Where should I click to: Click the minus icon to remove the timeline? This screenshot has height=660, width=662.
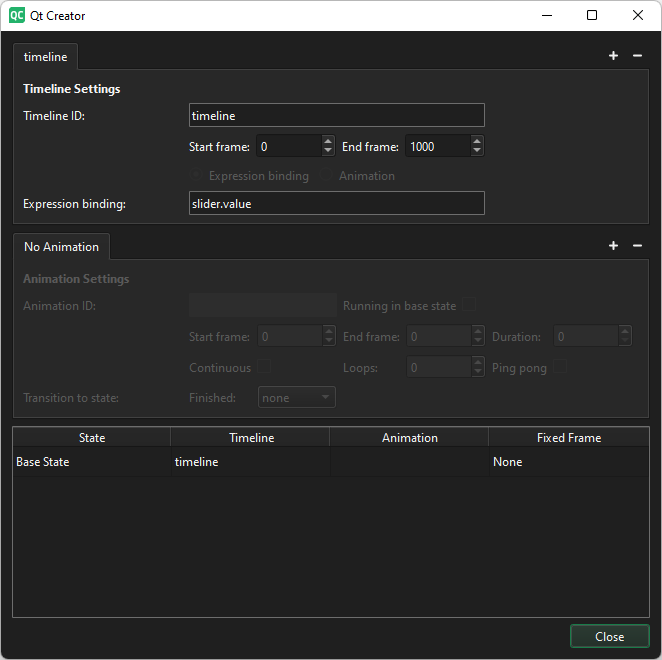tap(637, 56)
